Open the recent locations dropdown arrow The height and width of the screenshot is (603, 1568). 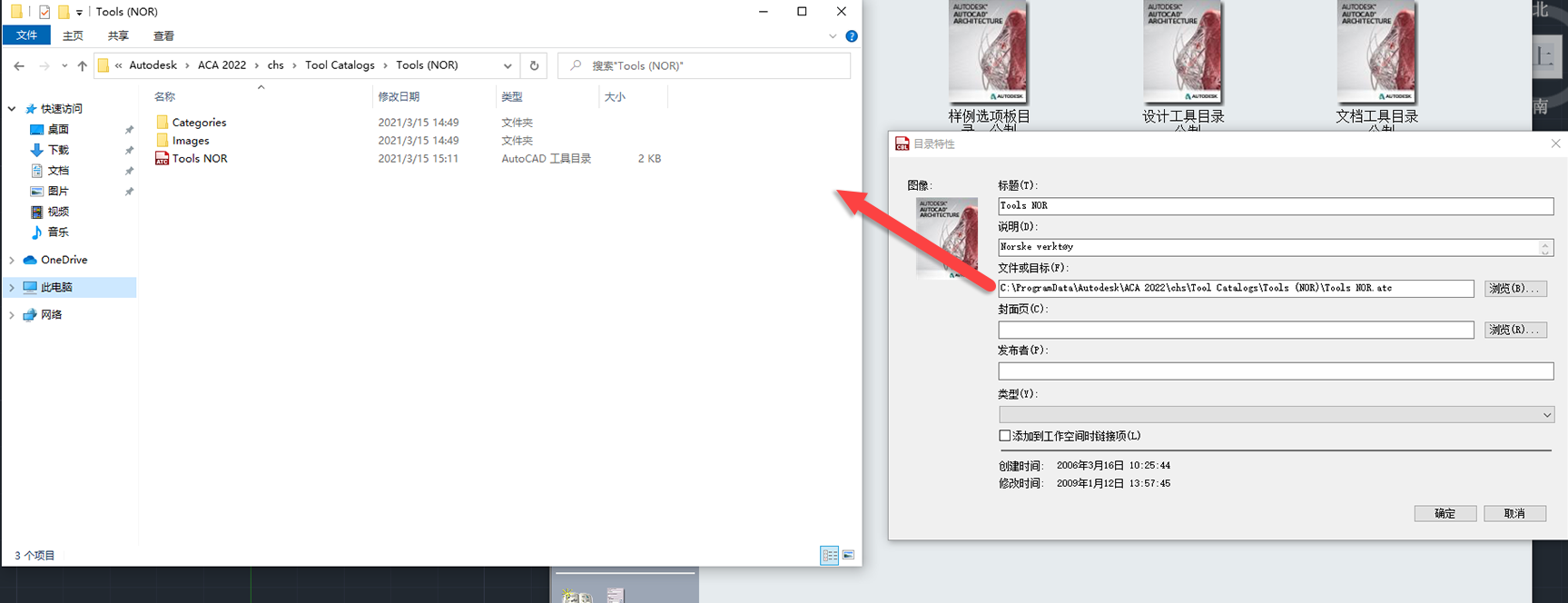(64, 65)
